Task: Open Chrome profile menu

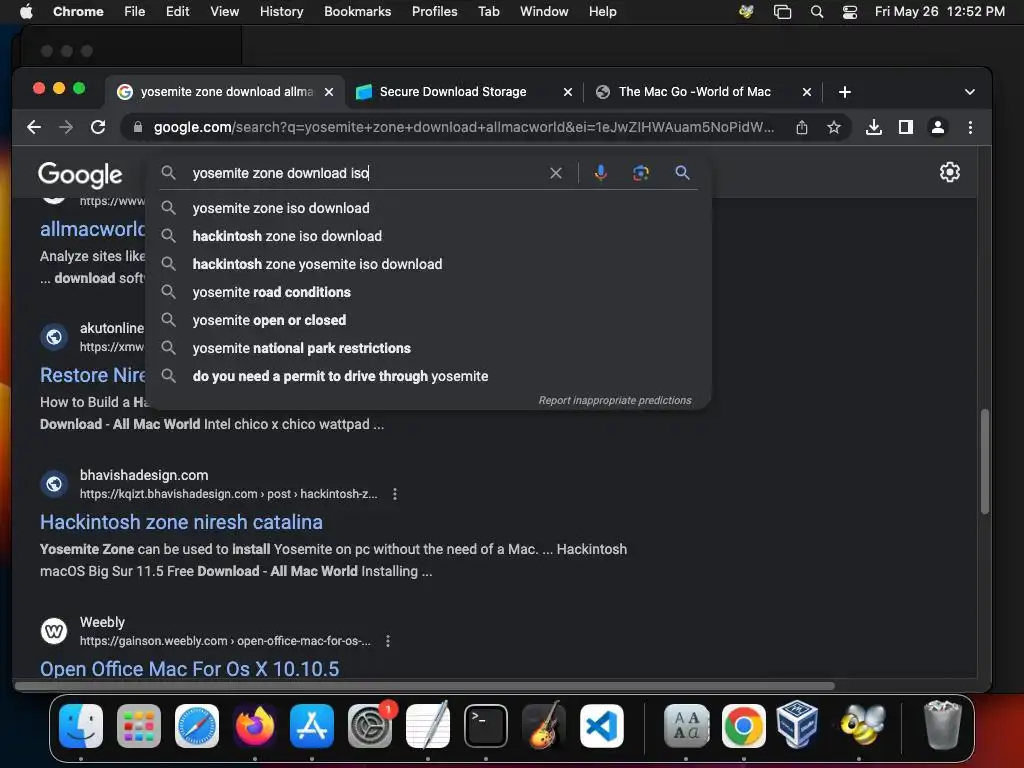Action: pyautogui.click(x=938, y=127)
